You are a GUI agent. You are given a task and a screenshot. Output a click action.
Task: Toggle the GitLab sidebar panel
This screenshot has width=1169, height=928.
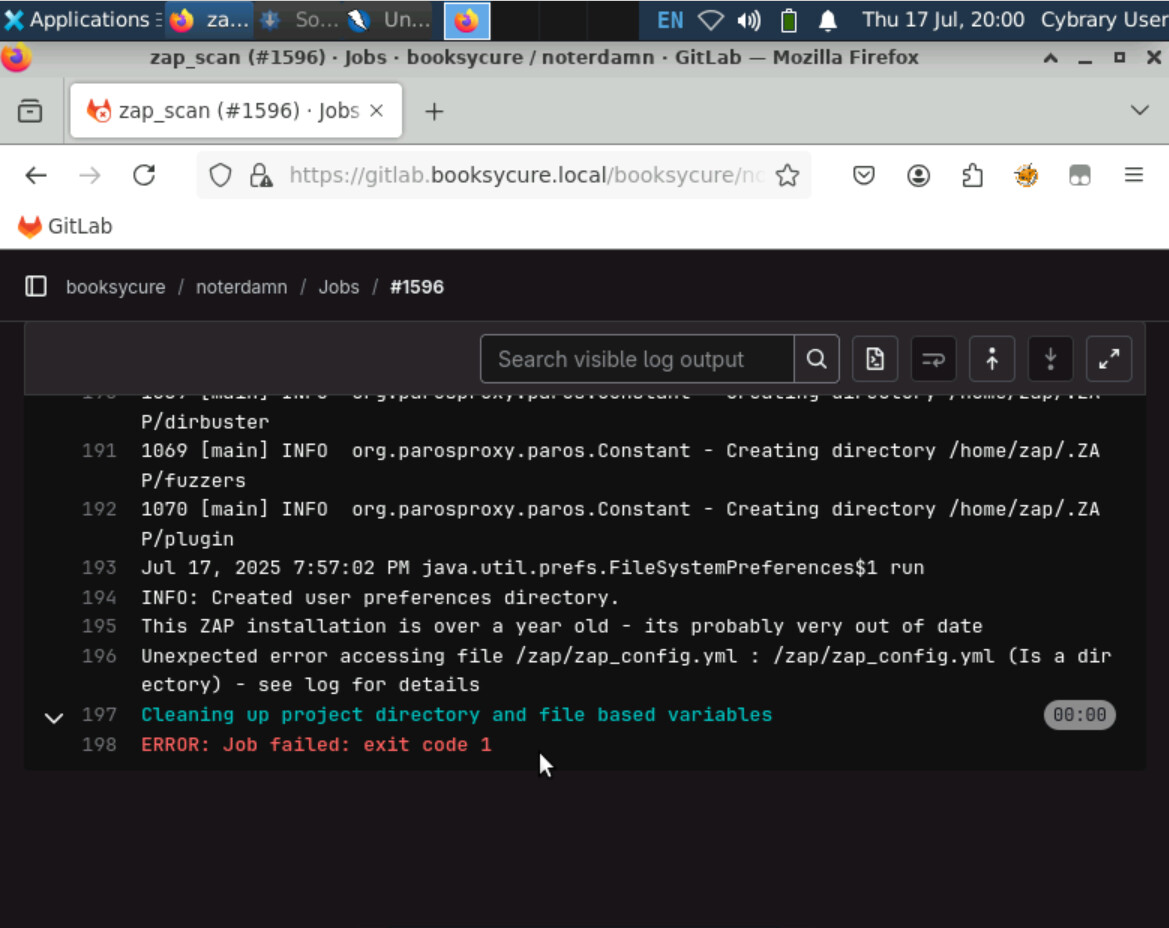(x=36, y=287)
